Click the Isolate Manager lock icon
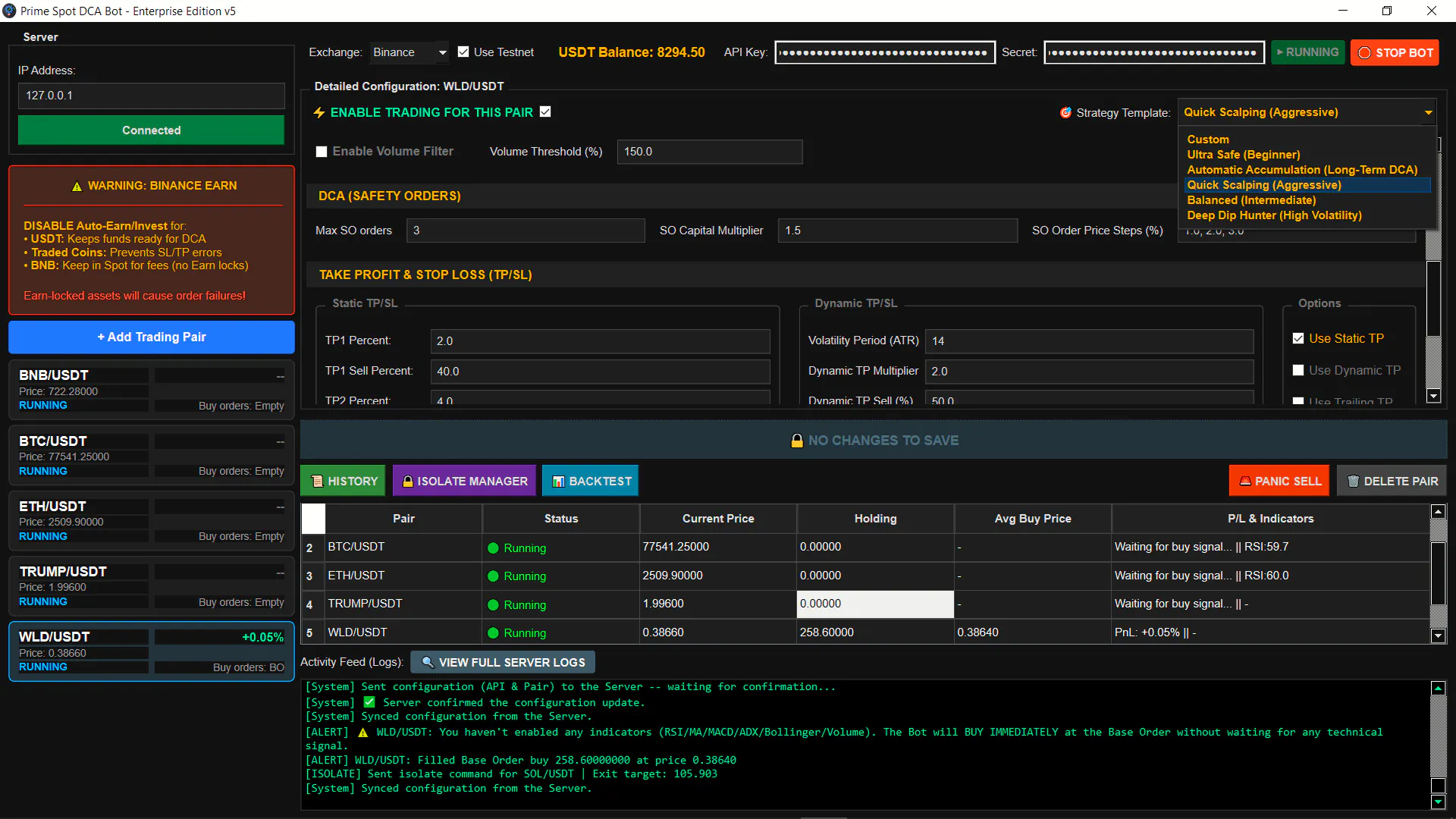The height and width of the screenshot is (819, 1456). 407,482
